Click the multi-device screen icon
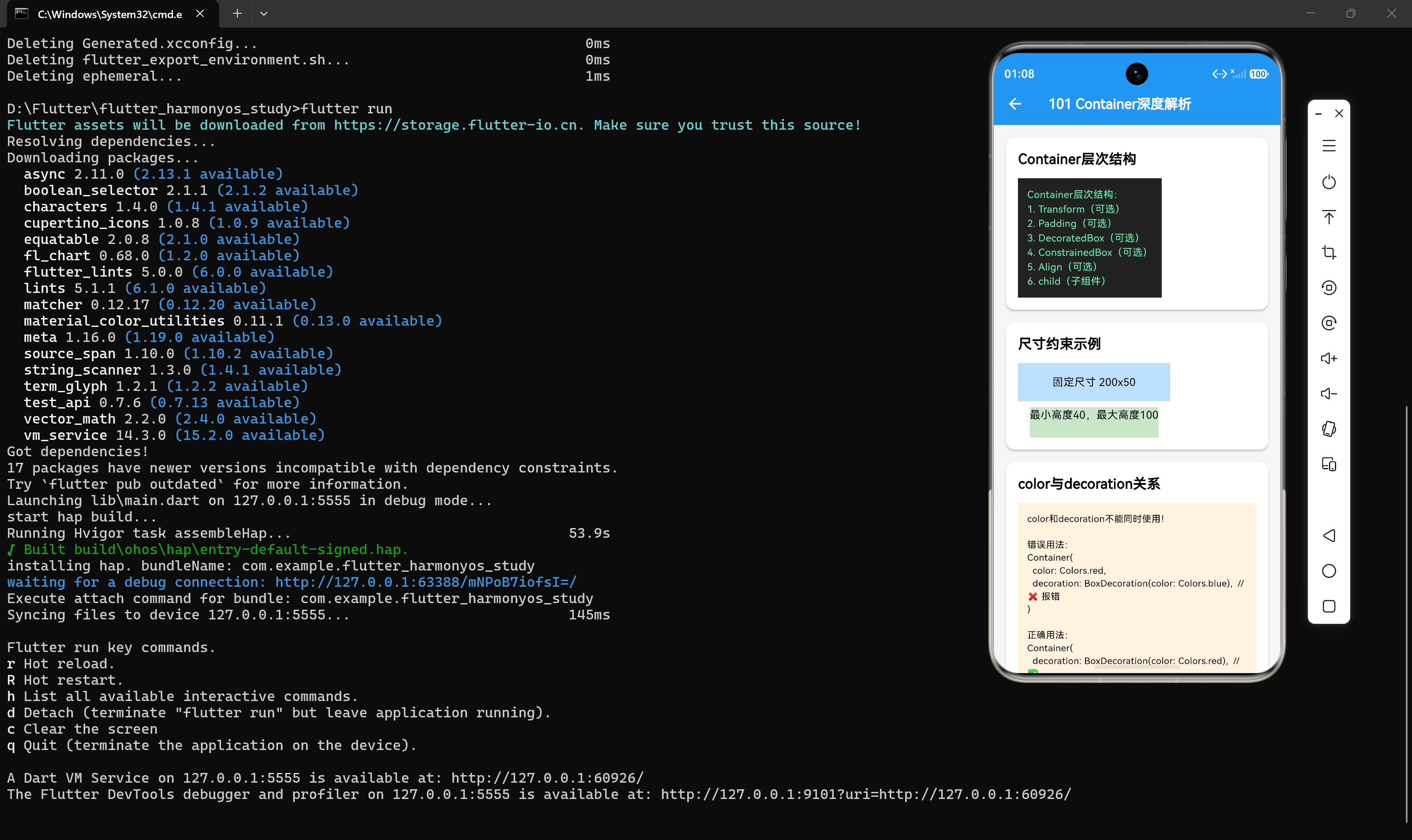This screenshot has height=840, width=1412. (1329, 464)
